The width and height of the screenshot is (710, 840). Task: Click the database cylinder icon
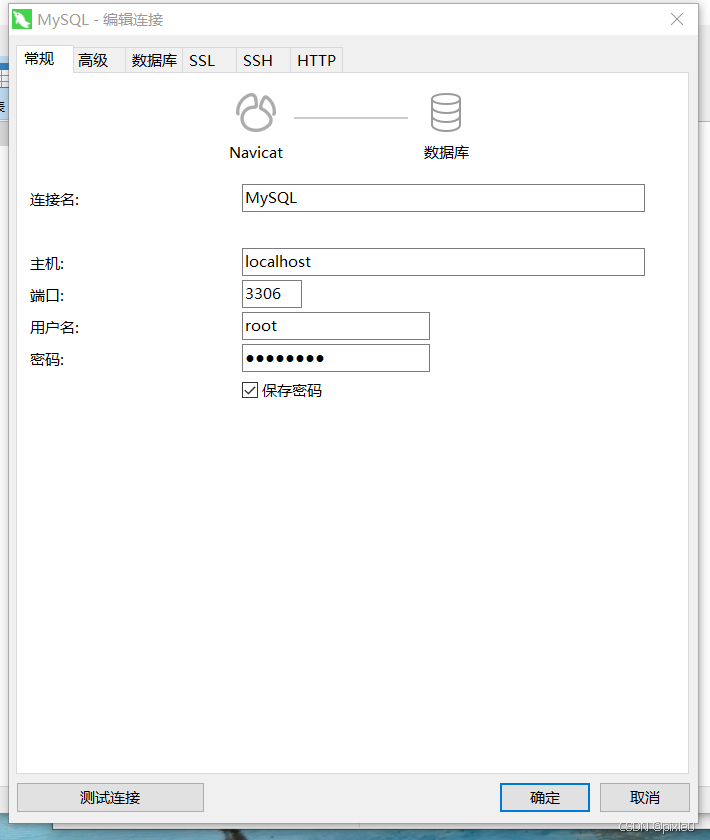point(446,112)
